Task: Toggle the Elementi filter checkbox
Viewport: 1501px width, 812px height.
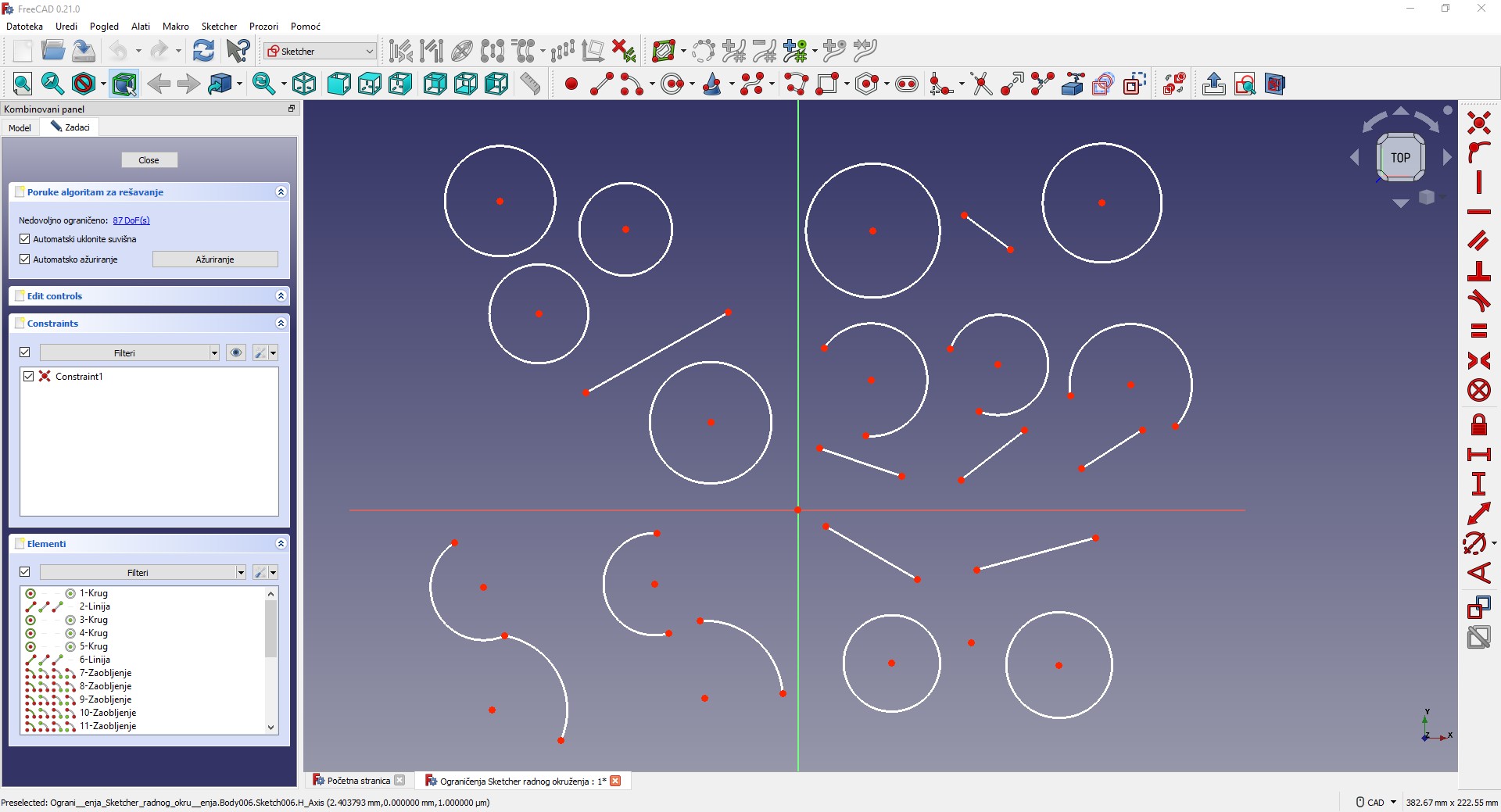Action: pyautogui.click(x=25, y=572)
